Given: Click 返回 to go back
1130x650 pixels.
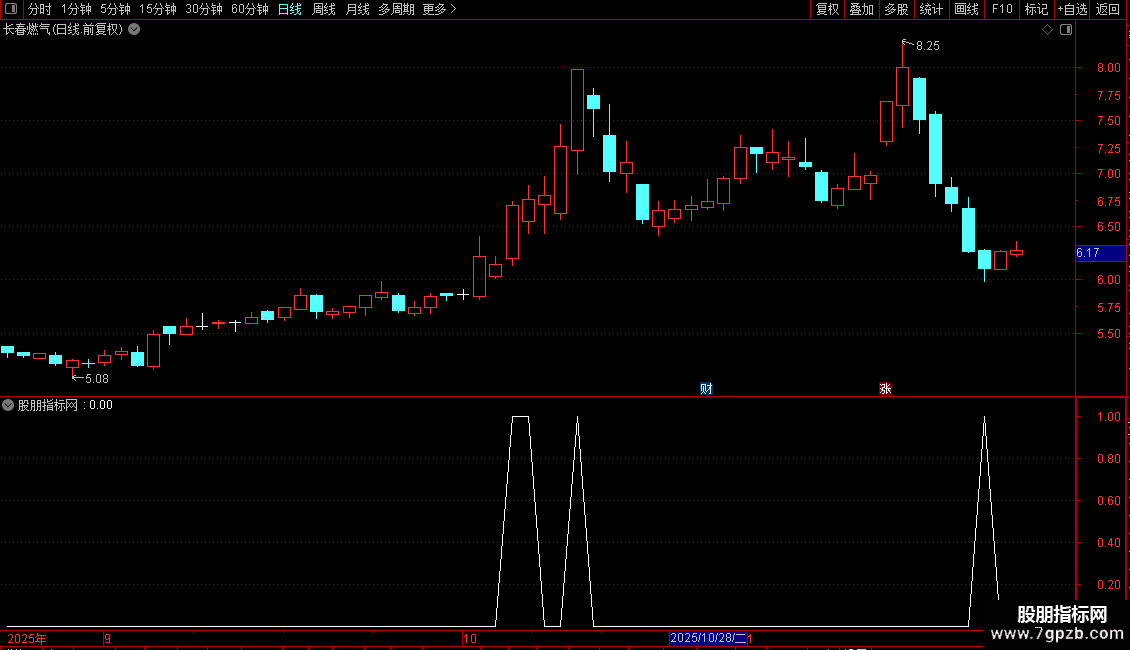Looking at the screenshot, I should [x=1108, y=9].
